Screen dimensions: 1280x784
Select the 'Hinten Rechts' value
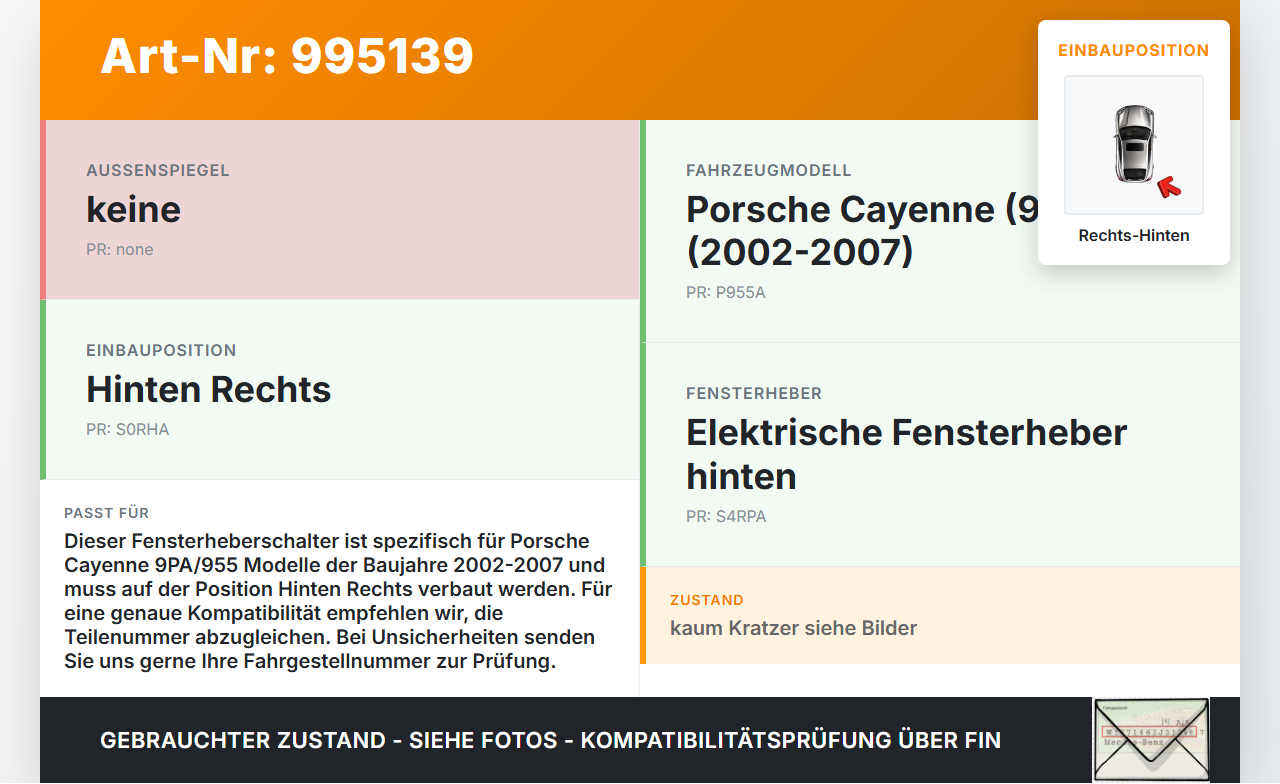pos(209,389)
